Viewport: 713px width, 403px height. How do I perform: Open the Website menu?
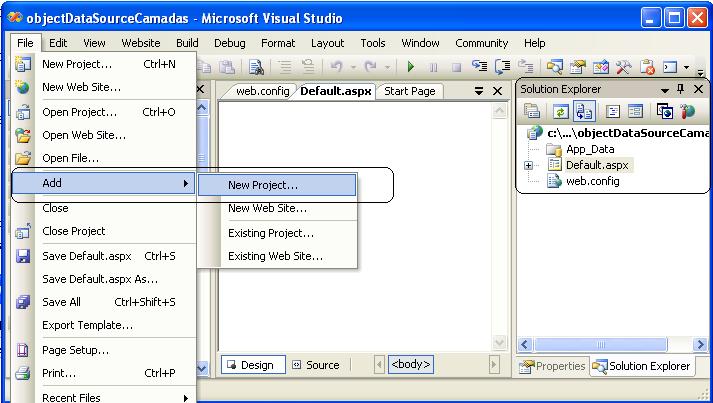coord(141,43)
